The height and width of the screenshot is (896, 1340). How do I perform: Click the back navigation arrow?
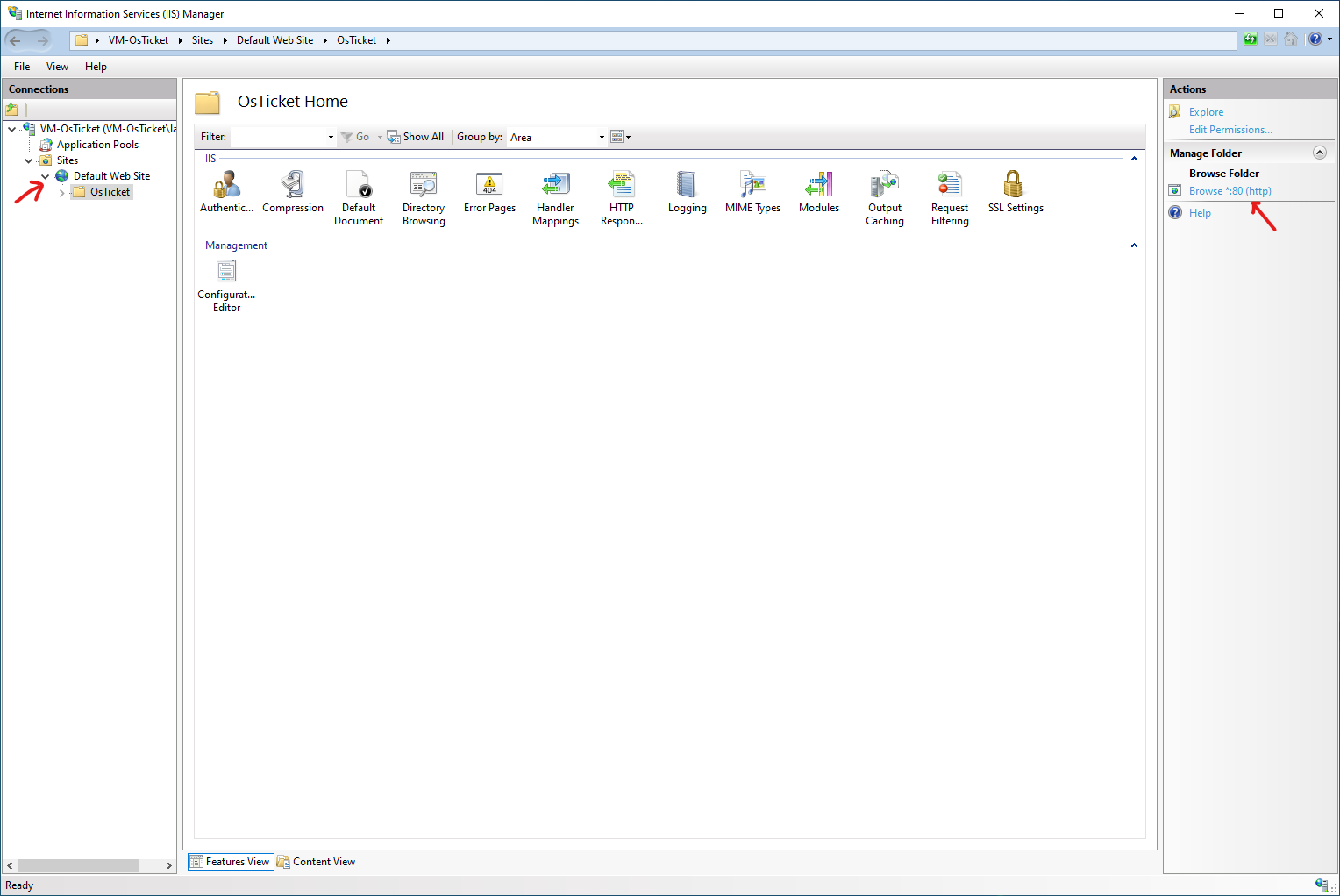click(15, 40)
